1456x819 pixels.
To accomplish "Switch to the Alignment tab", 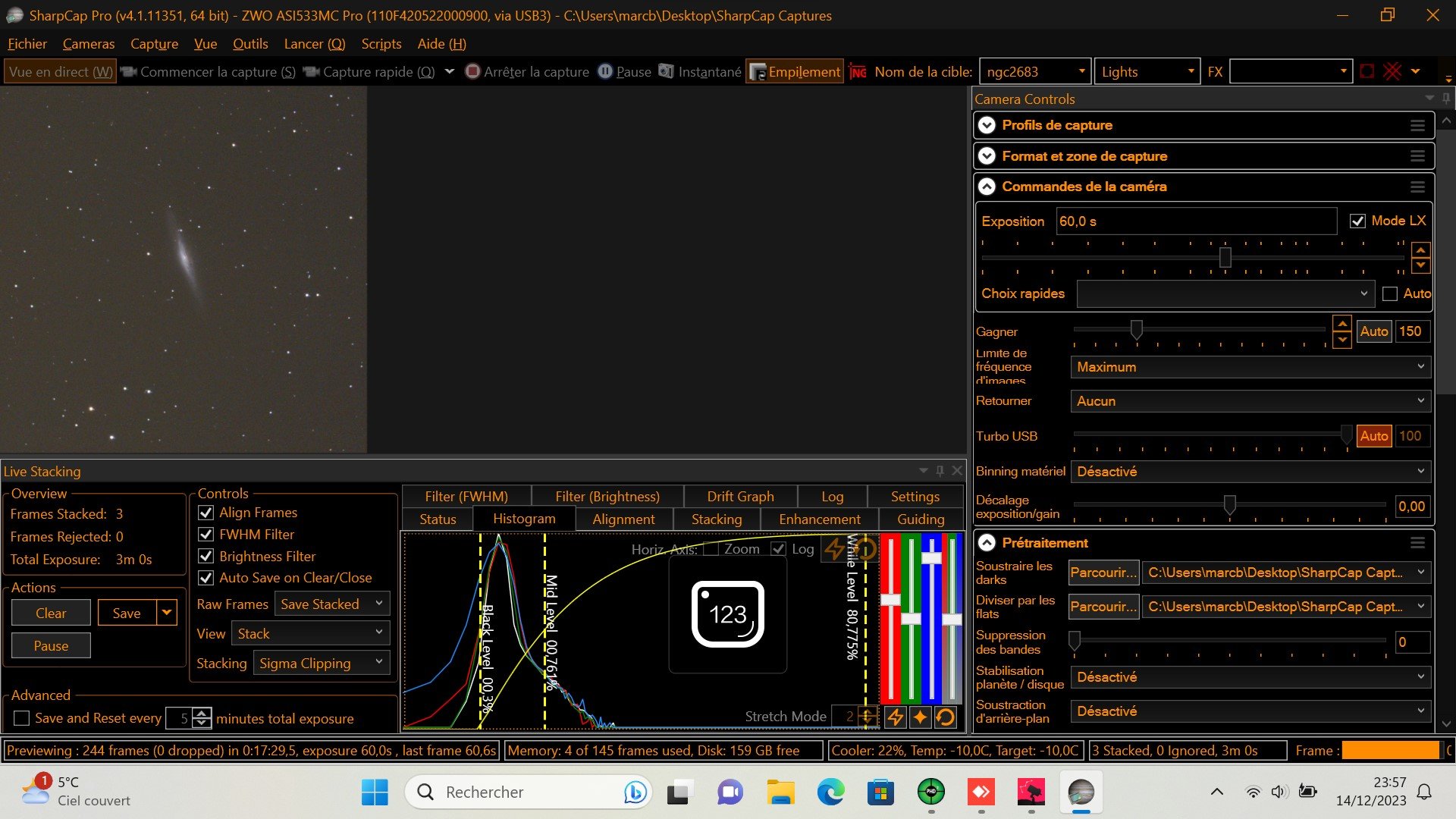I will coord(623,519).
